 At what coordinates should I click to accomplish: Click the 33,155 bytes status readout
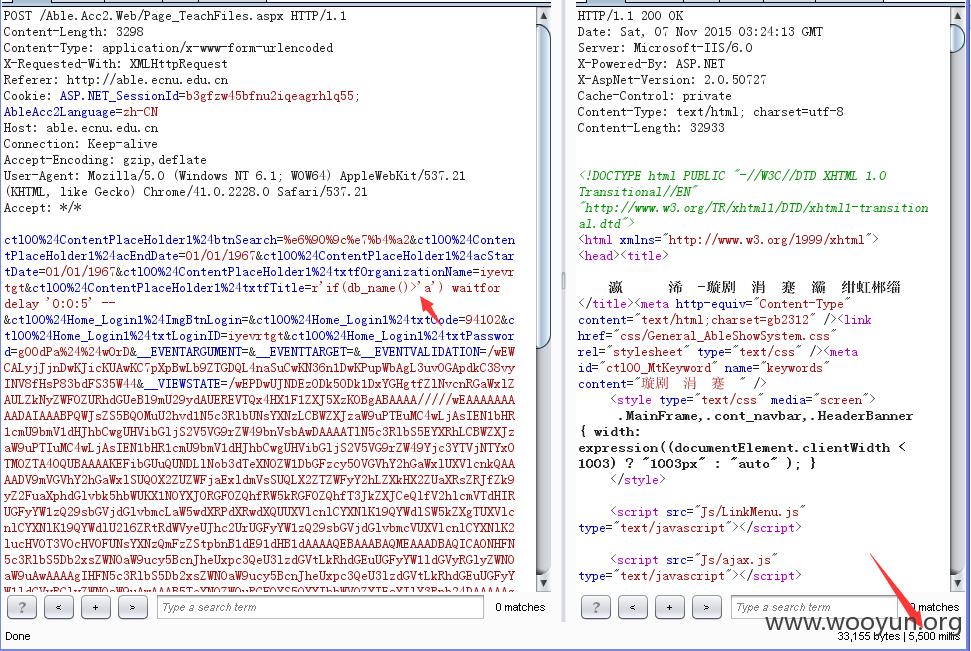[869, 636]
